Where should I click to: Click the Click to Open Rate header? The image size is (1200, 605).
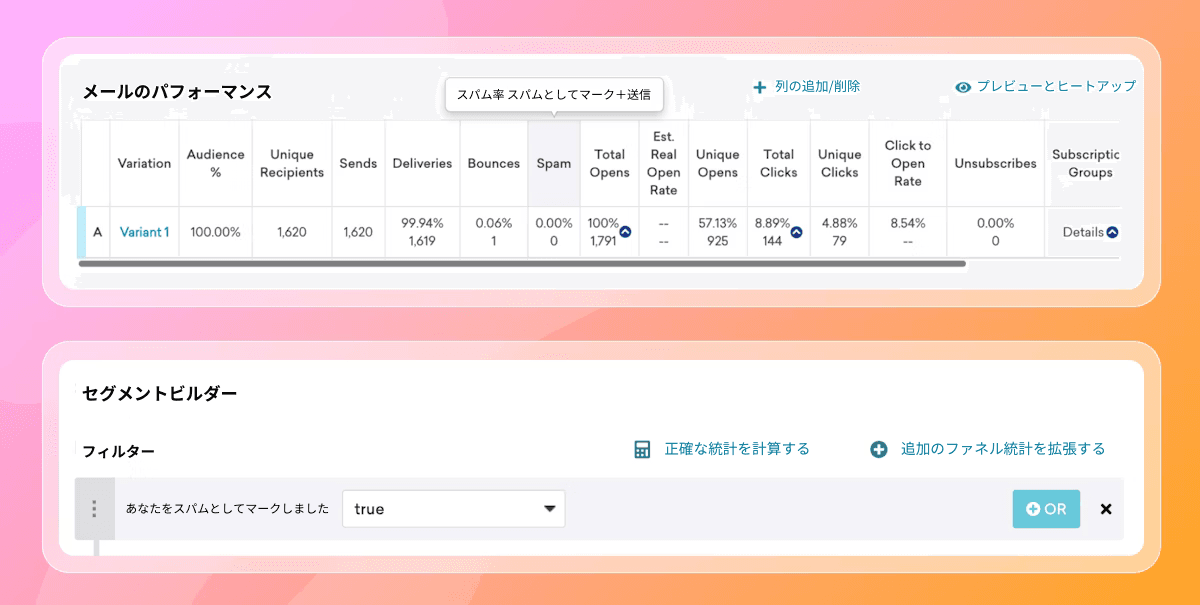point(907,163)
